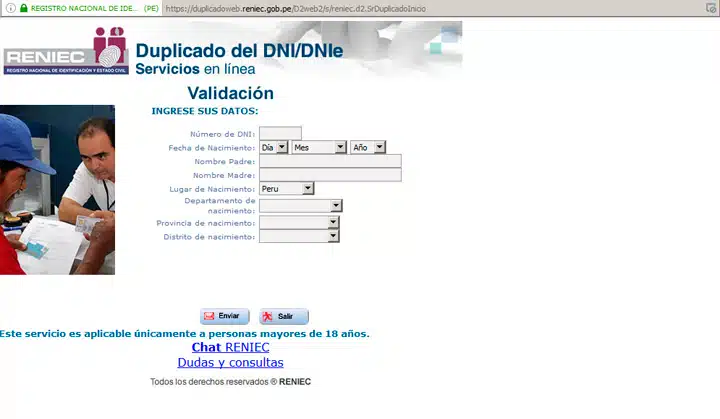Click the Enviar button
The width and height of the screenshot is (720, 419).
(225, 316)
